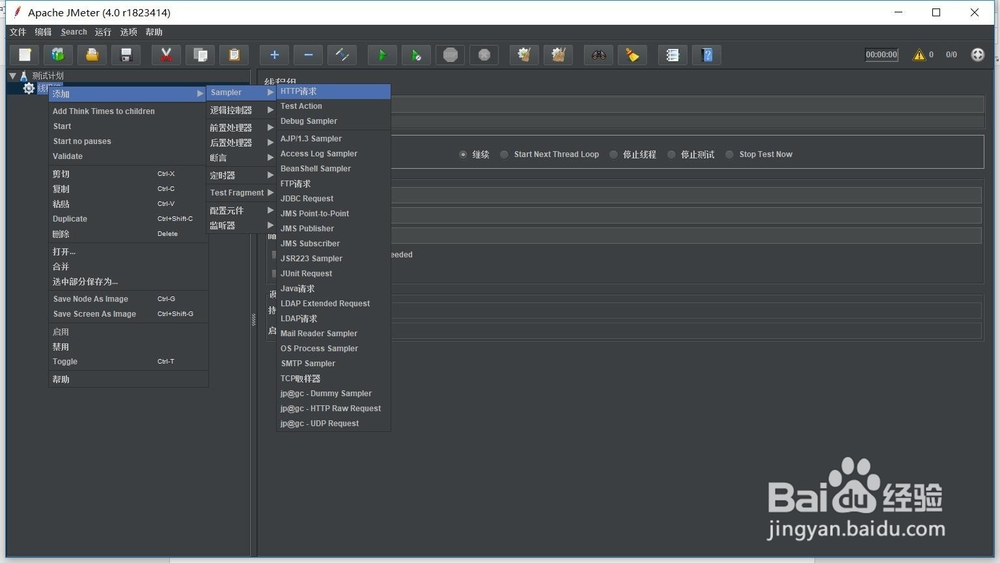Open the 文件 menu

point(18,32)
